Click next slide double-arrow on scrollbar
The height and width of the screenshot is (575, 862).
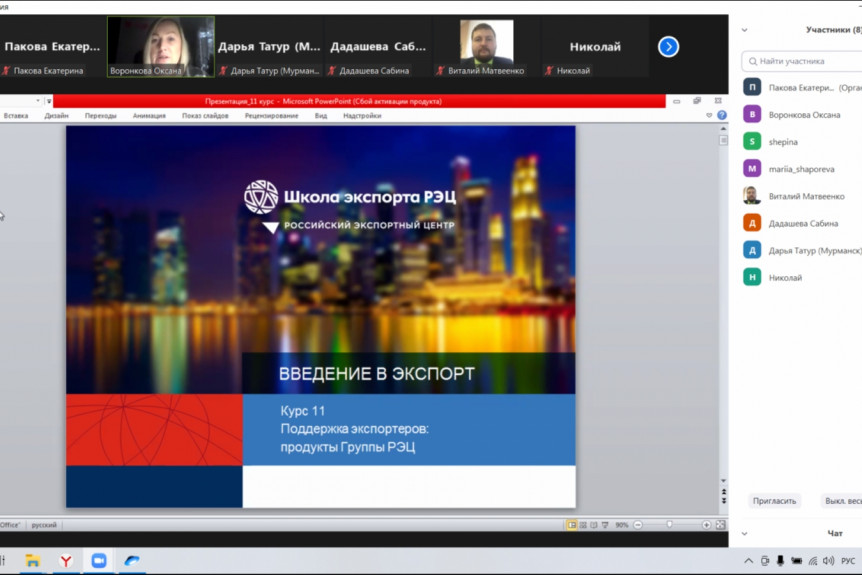(723, 500)
